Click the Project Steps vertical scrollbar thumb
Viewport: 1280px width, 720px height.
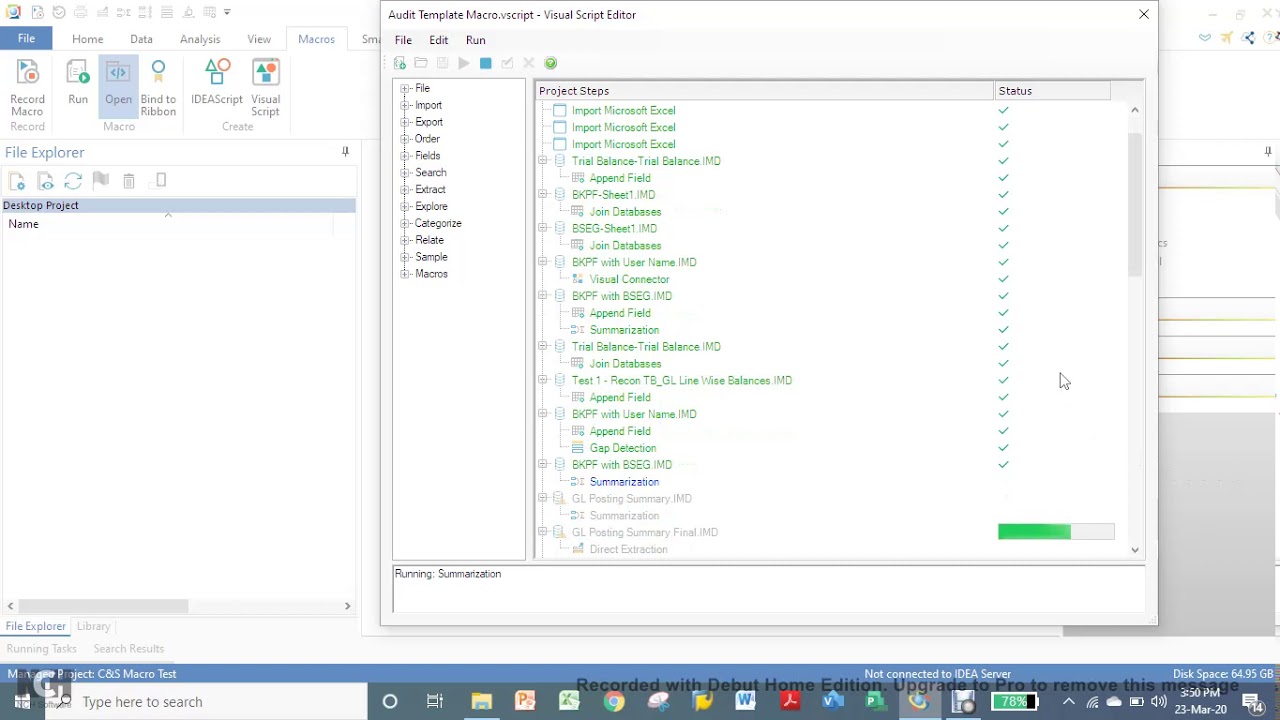pyautogui.click(x=1134, y=203)
